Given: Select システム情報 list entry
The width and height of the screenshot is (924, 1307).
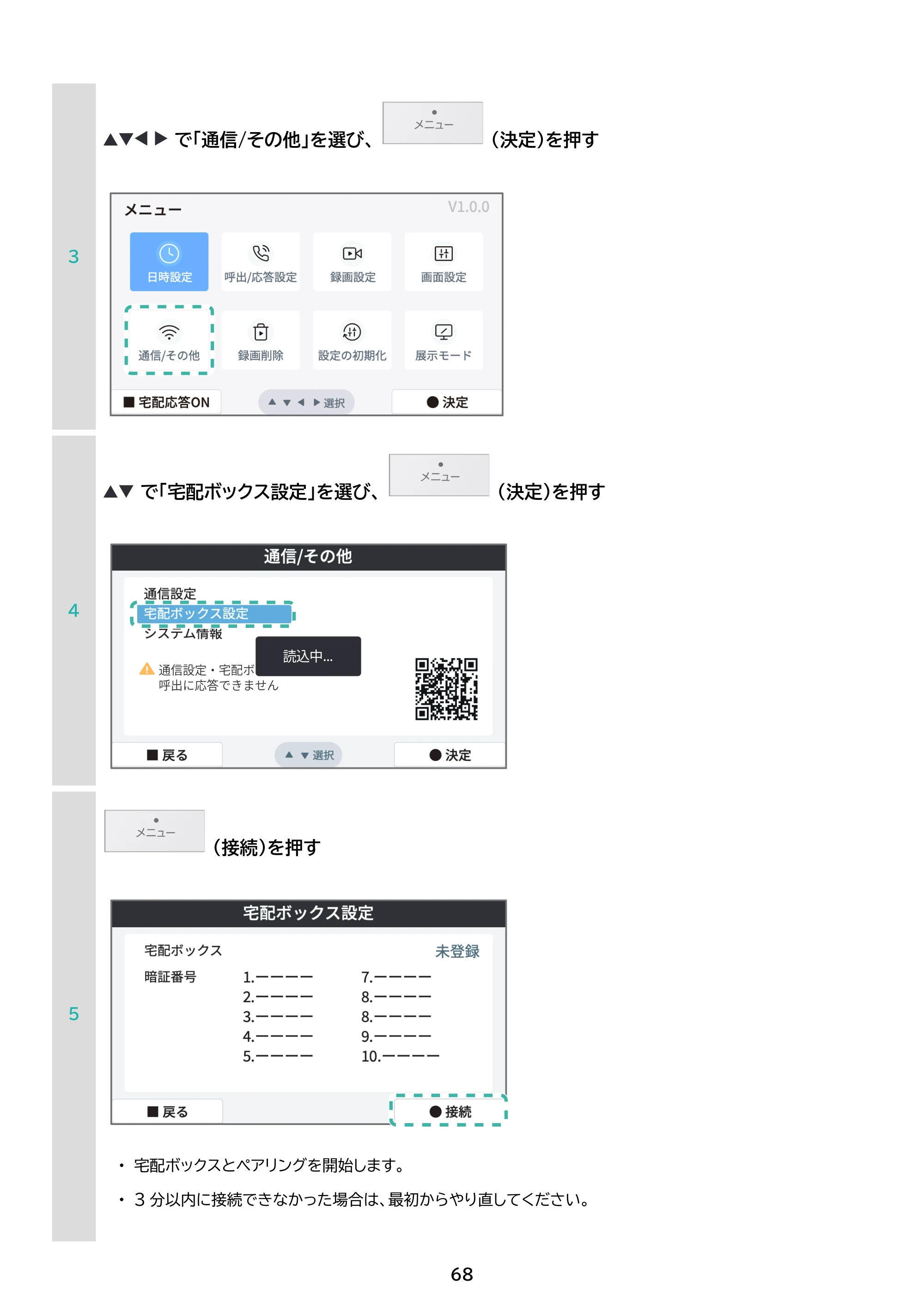Looking at the screenshot, I should pyautogui.click(x=183, y=633).
